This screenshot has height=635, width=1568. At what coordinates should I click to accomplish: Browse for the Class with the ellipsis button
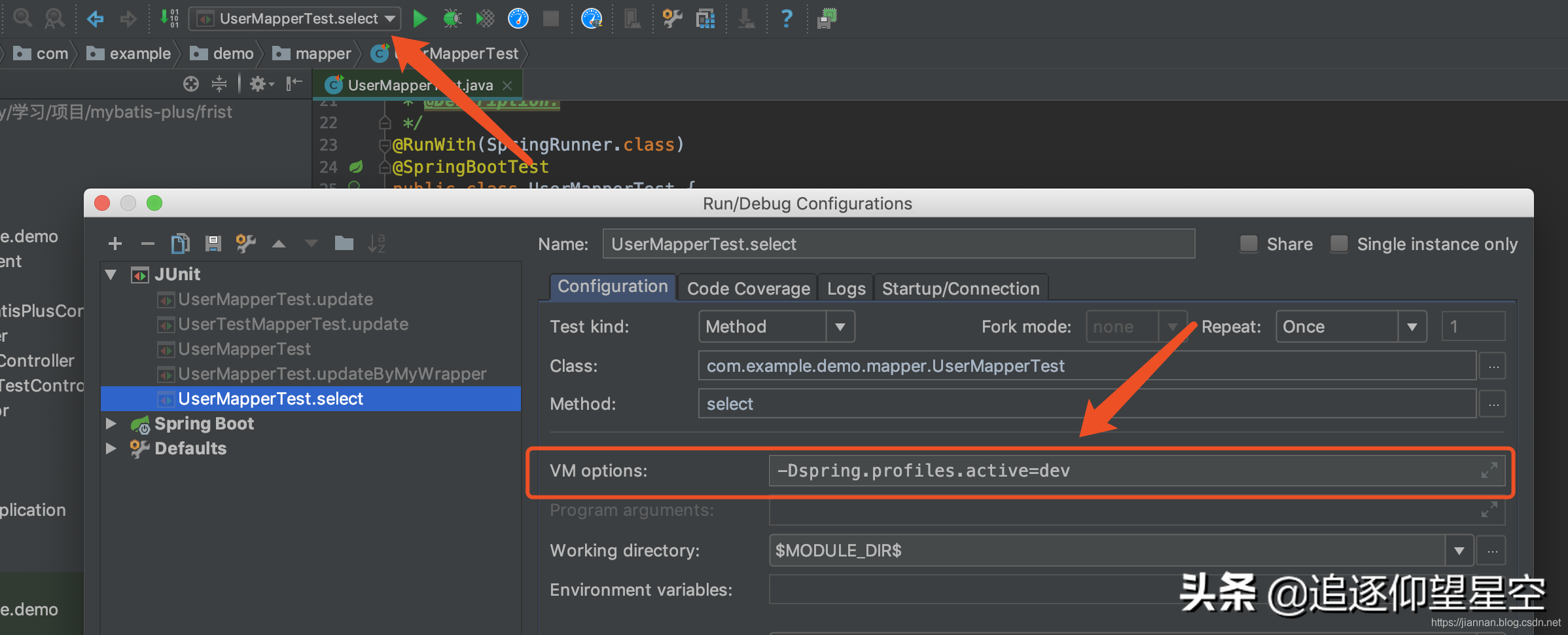tap(1493, 367)
